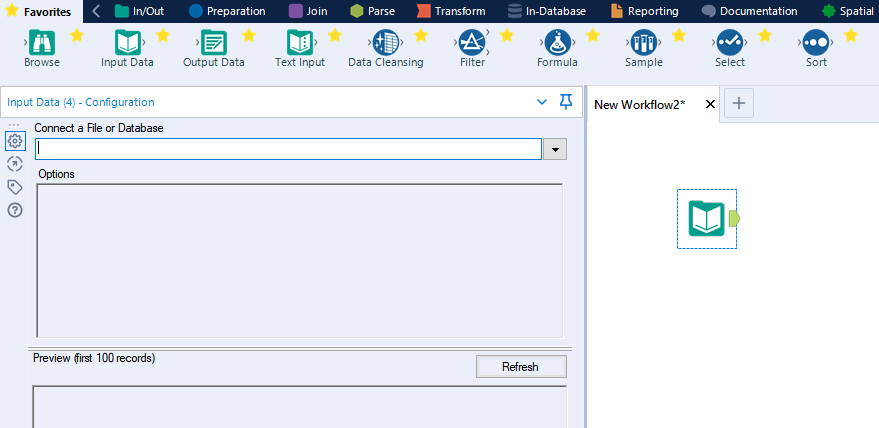
Task: Toggle favorite star next to Sample
Action: coord(679,35)
